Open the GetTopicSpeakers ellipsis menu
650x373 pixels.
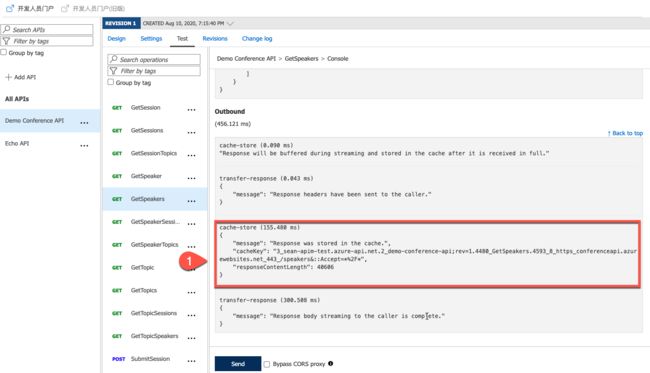191,338
